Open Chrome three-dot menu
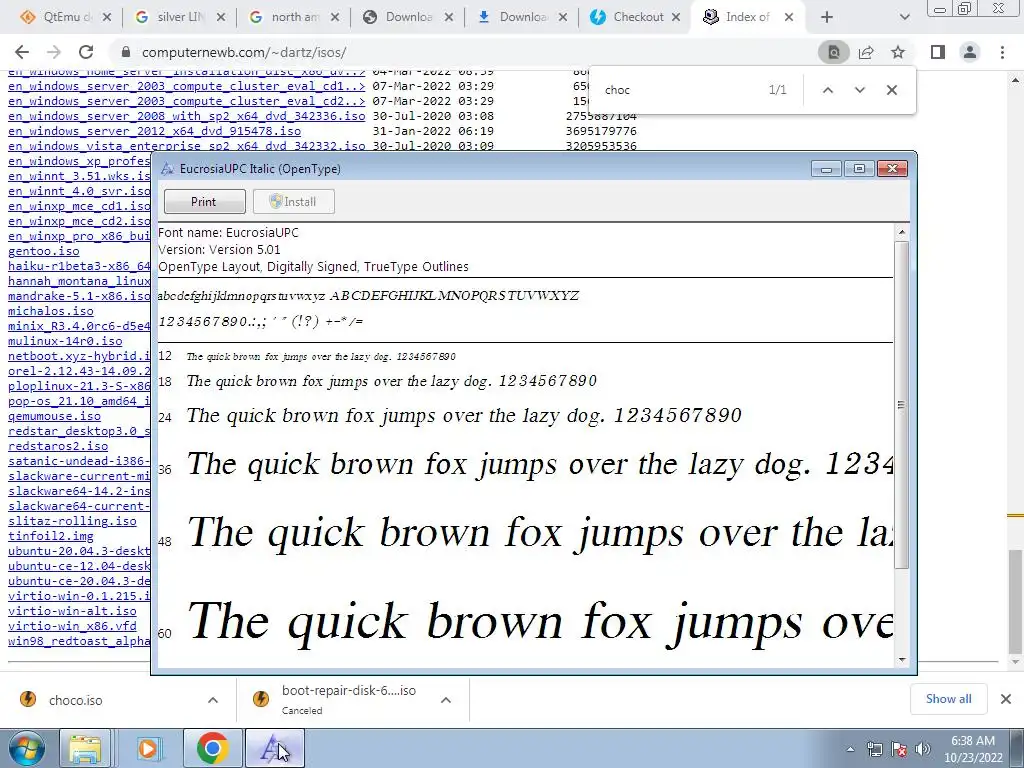The width and height of the screenshot is (1024, 768). click(x=1002, y=52)
